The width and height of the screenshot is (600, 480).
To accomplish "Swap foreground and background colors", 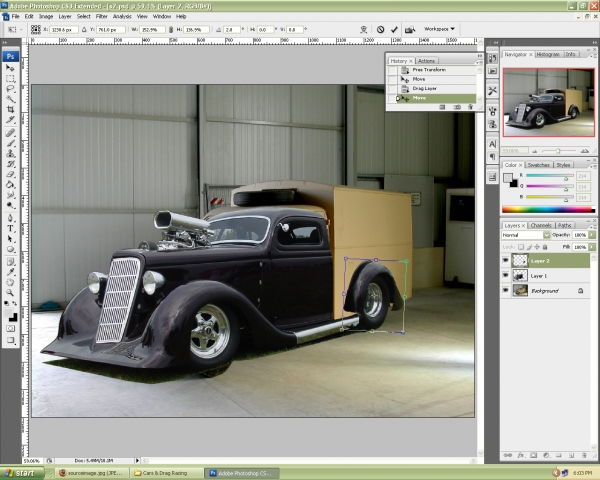I will 15,303.
